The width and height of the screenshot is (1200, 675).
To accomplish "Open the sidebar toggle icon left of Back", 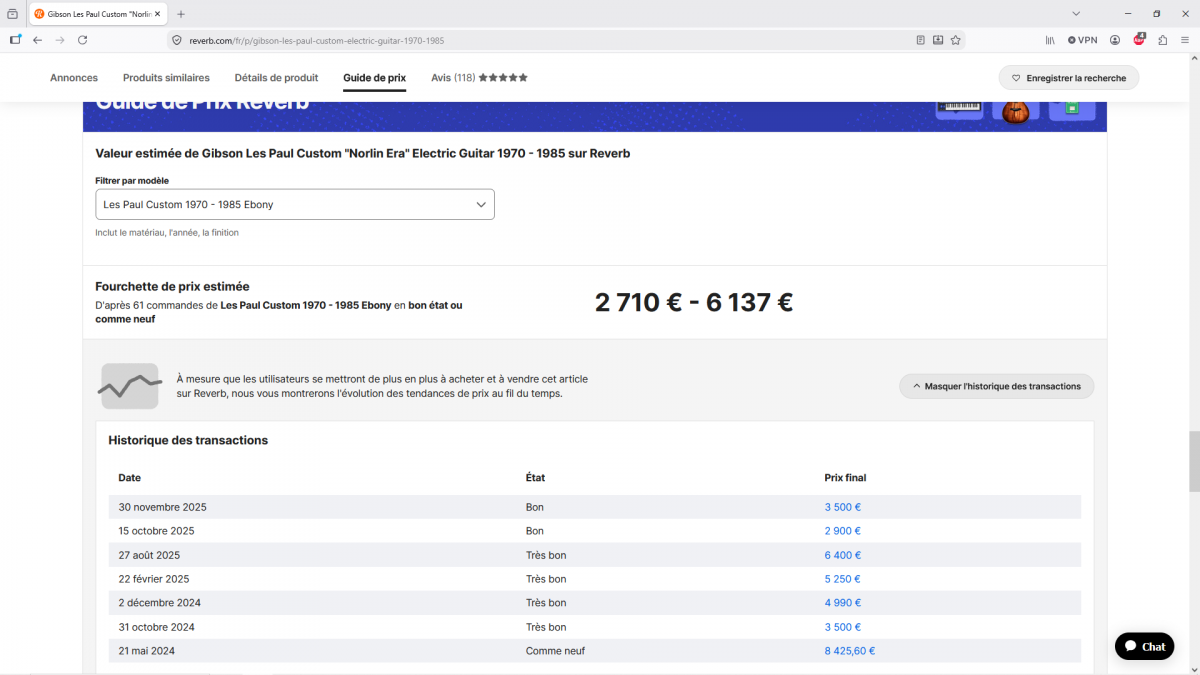I will (15, 40).
